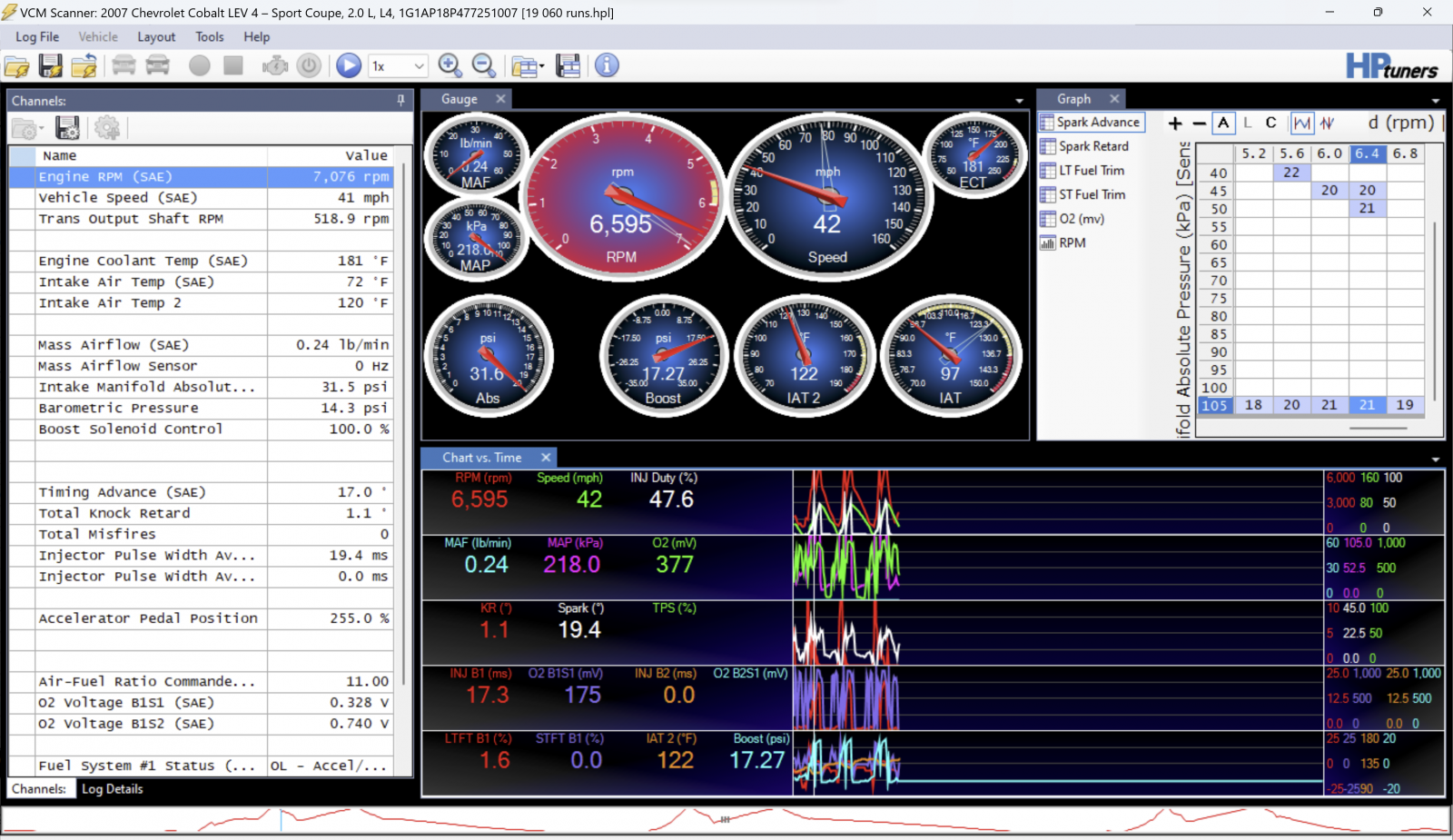Viewport: 1453px width, 840px height.
Task: Click the first gray car icon in the toolbar
Action: coord(124,65)
